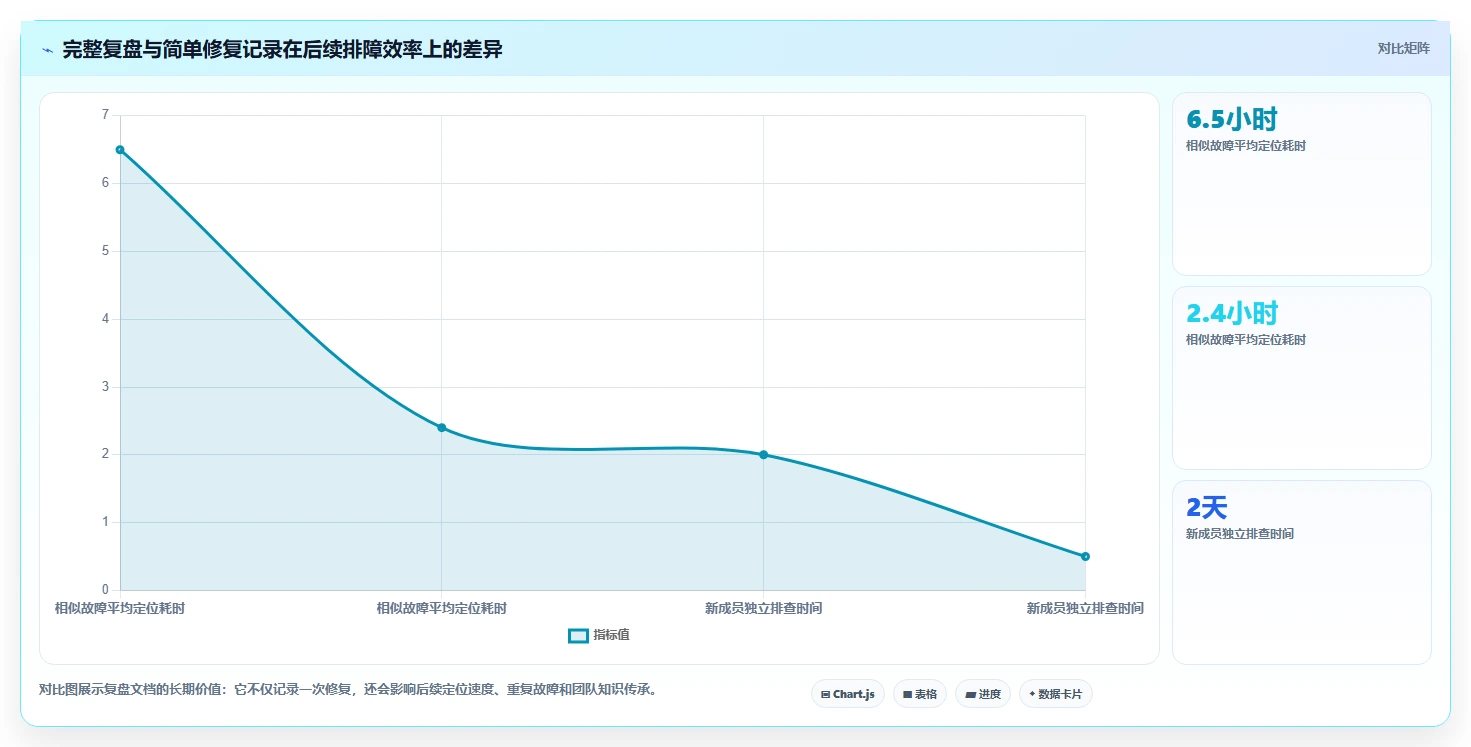Viewport: 1471px width, 747px height.
Task: Click the 6.5小时 card value
Action: click(x=1232, y=119)
